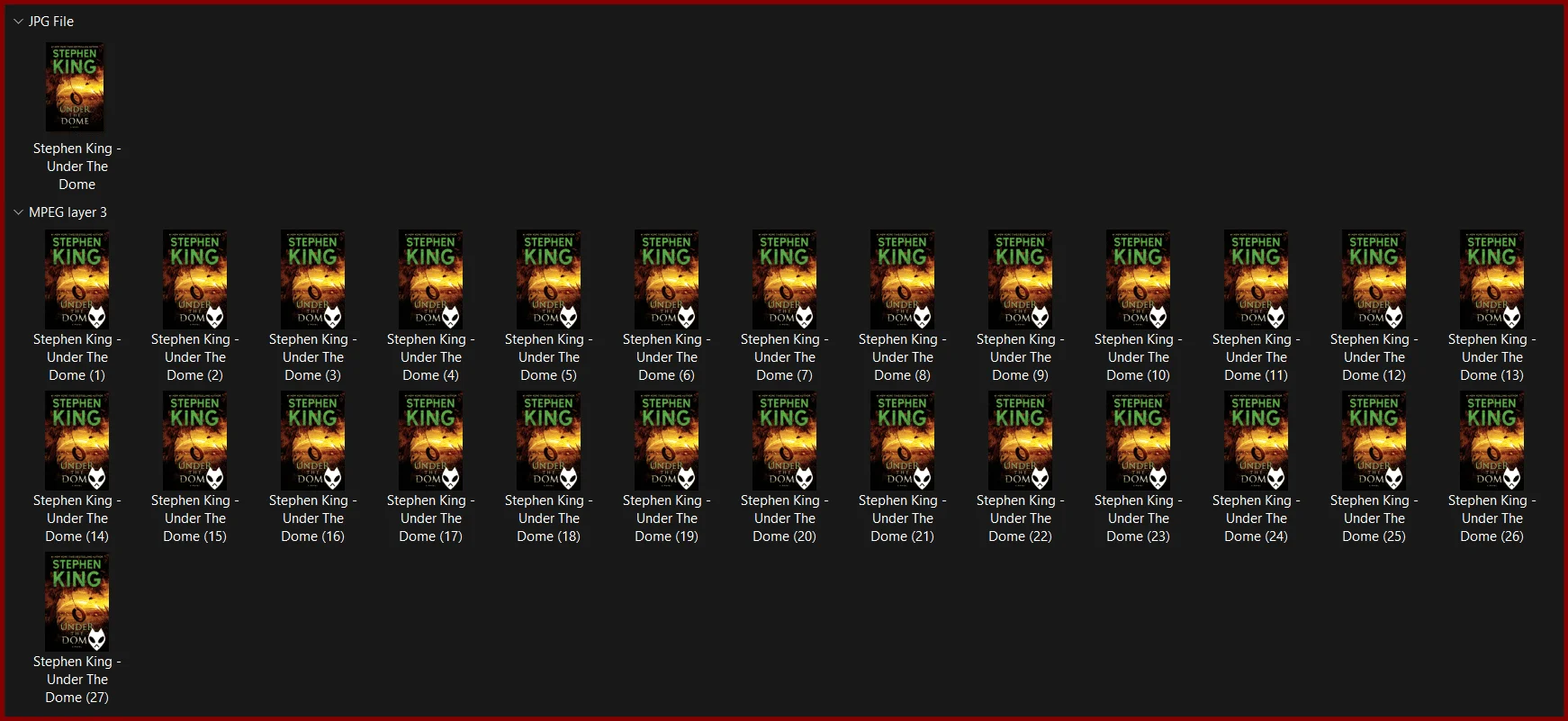Click file name ending 'Dome (26)'
This screenshot has width=1568, height=721.
coord(1492,518)
